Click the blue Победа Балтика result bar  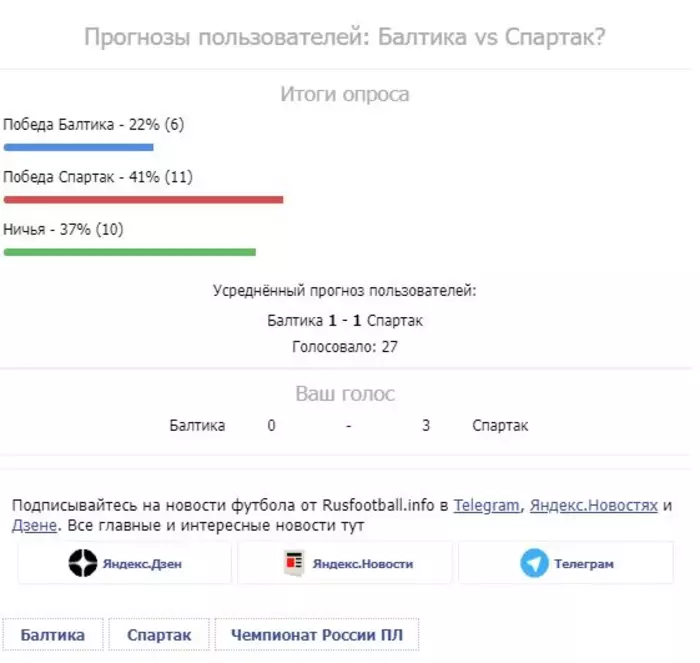78,147
